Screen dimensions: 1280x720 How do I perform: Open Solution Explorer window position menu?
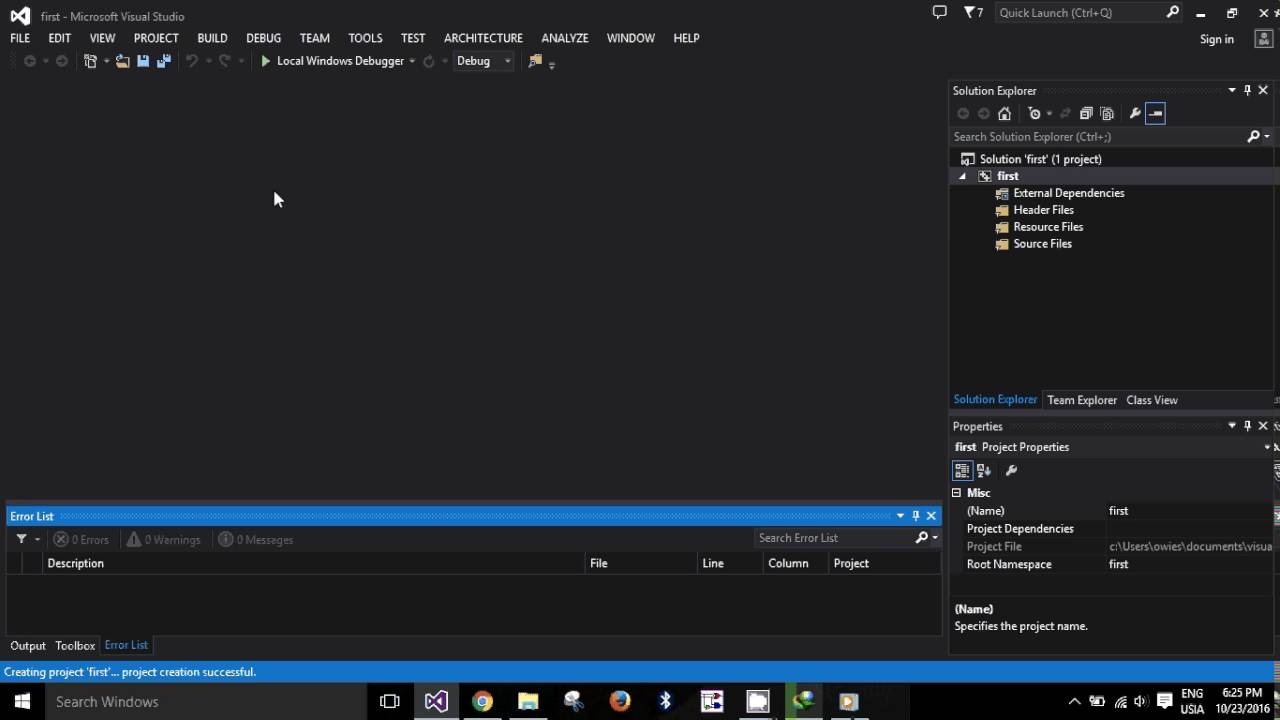(1232, 90)
